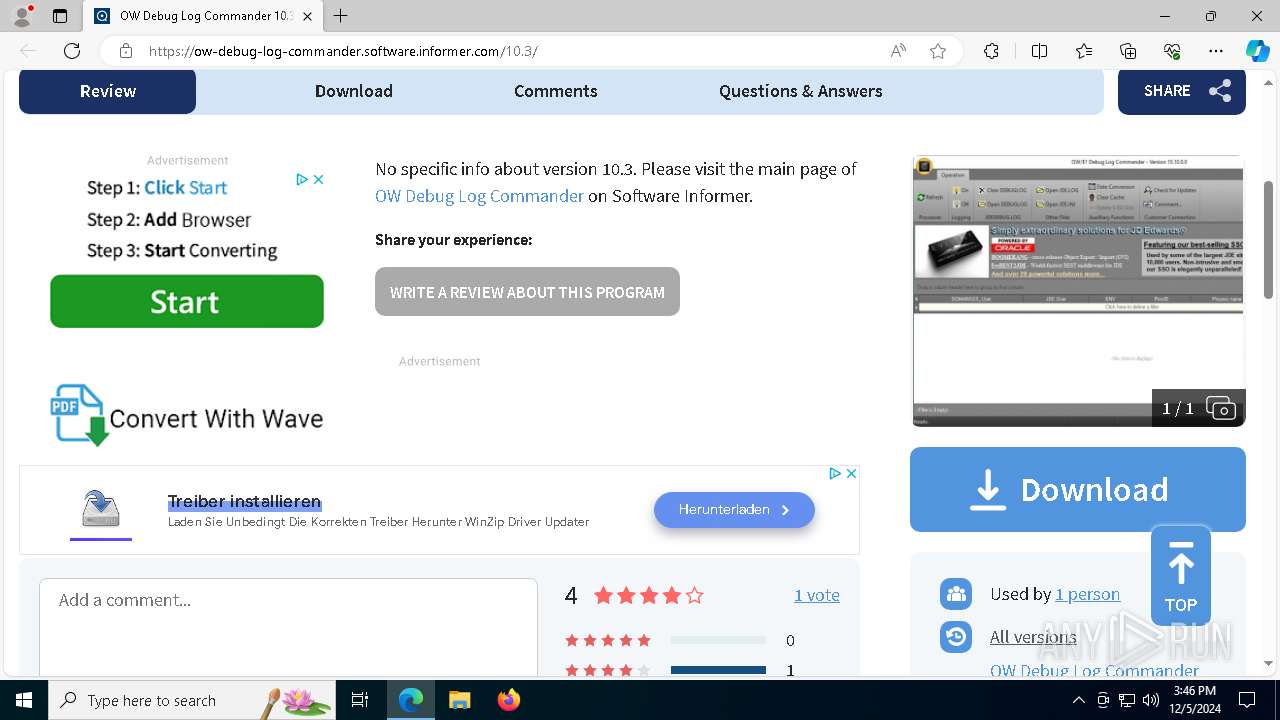1280x720 pixels.
Task: Open screenshot gallery camera icon
Action: (x=1221, y=408)
